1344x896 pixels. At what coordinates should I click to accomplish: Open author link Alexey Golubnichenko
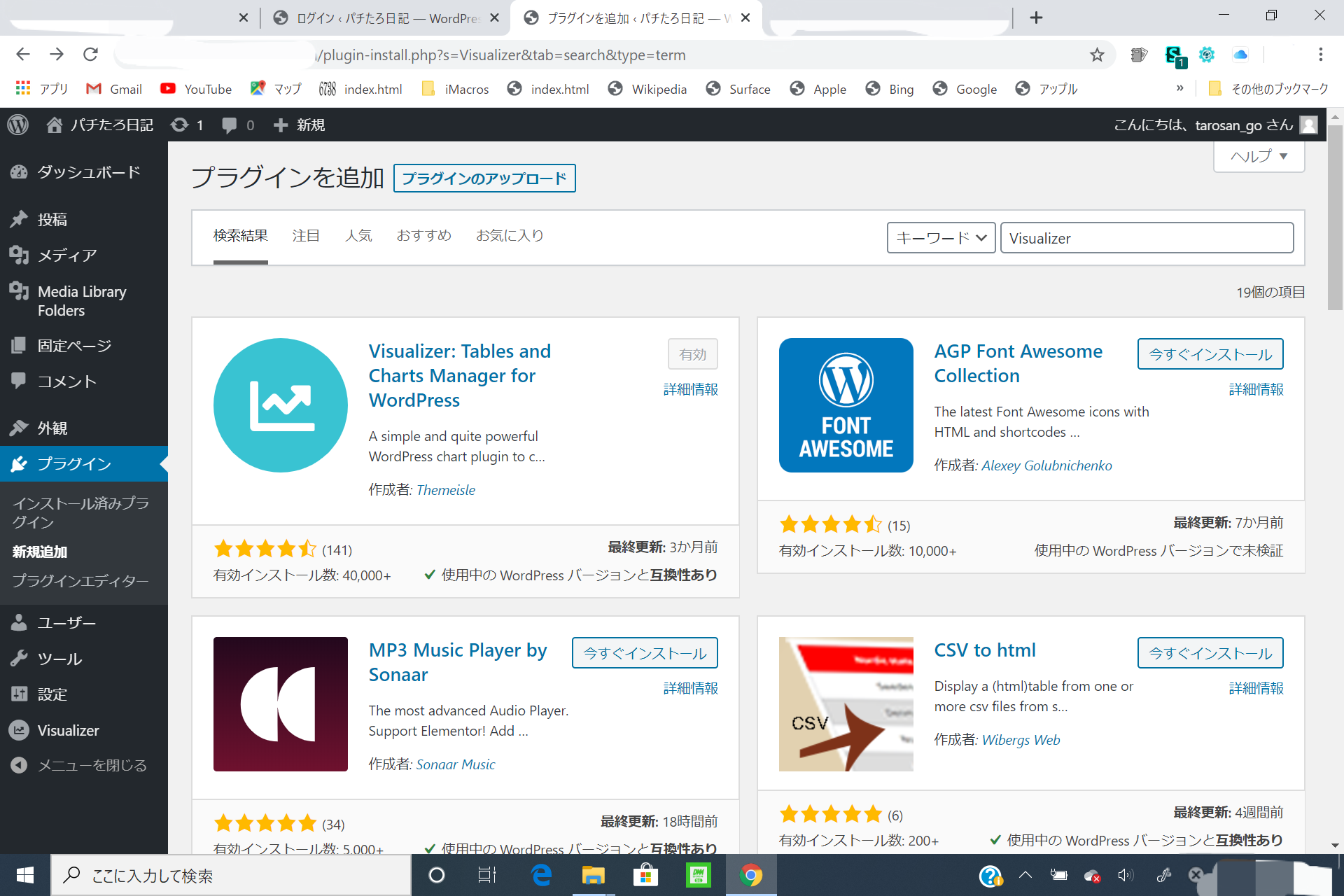pos(1046,465)
